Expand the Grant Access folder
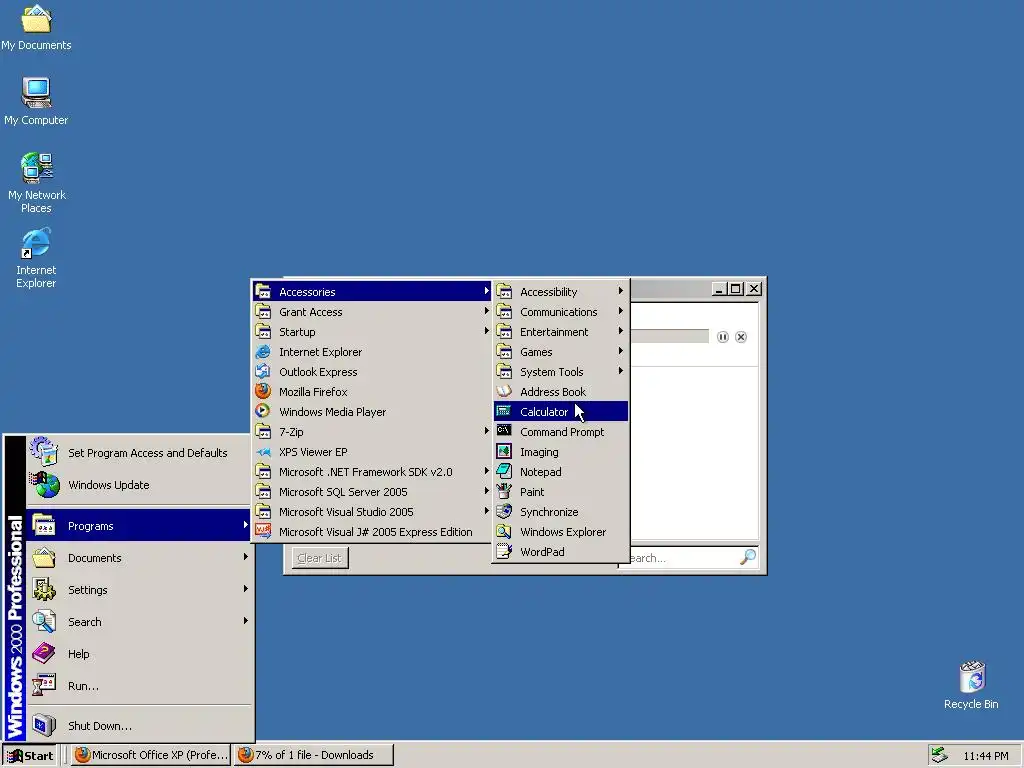This screenshot has height=768, width=1024. (x=372, y=312)
